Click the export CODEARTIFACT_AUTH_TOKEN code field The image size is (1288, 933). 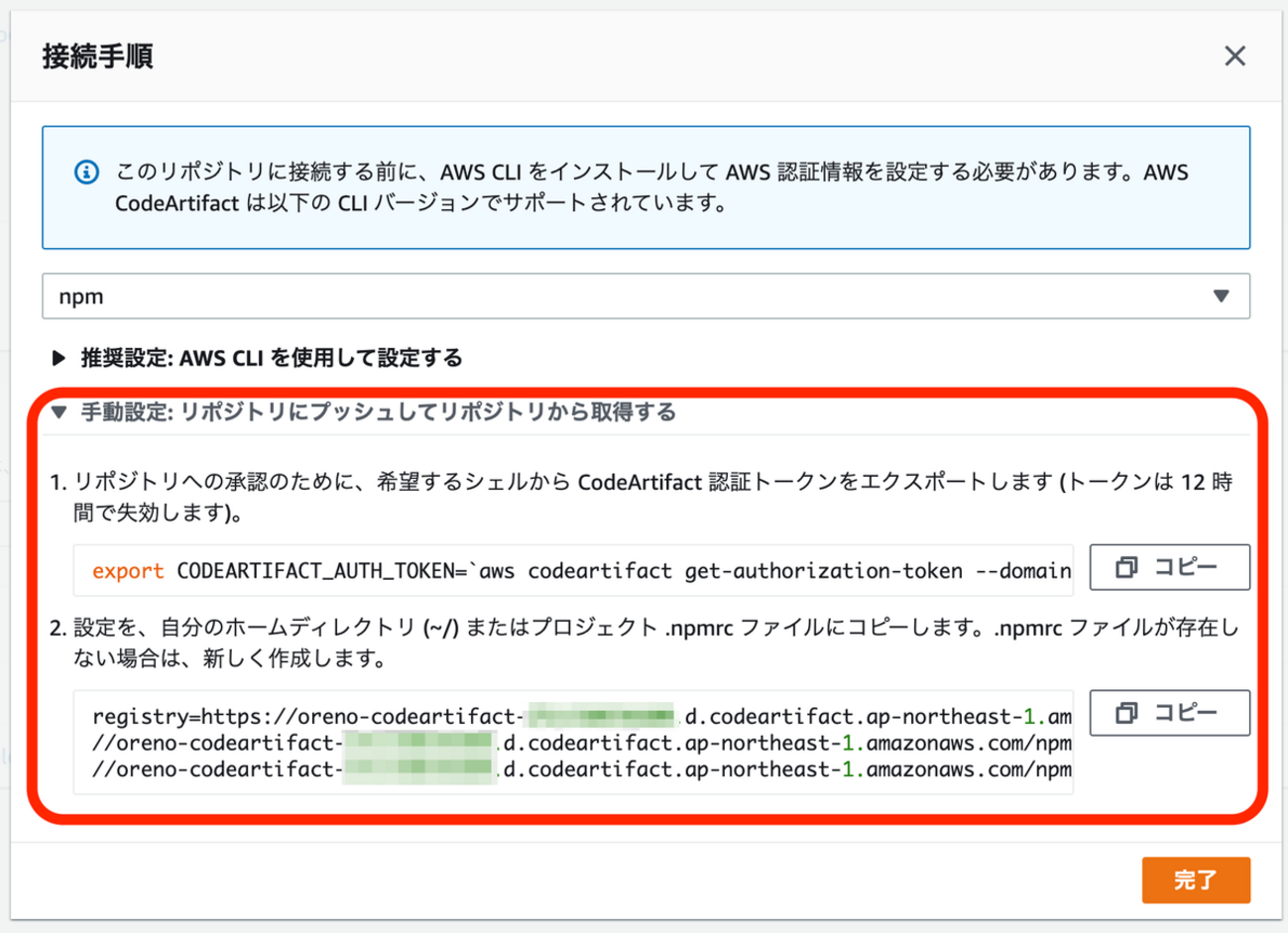click(x=573, y=571)
